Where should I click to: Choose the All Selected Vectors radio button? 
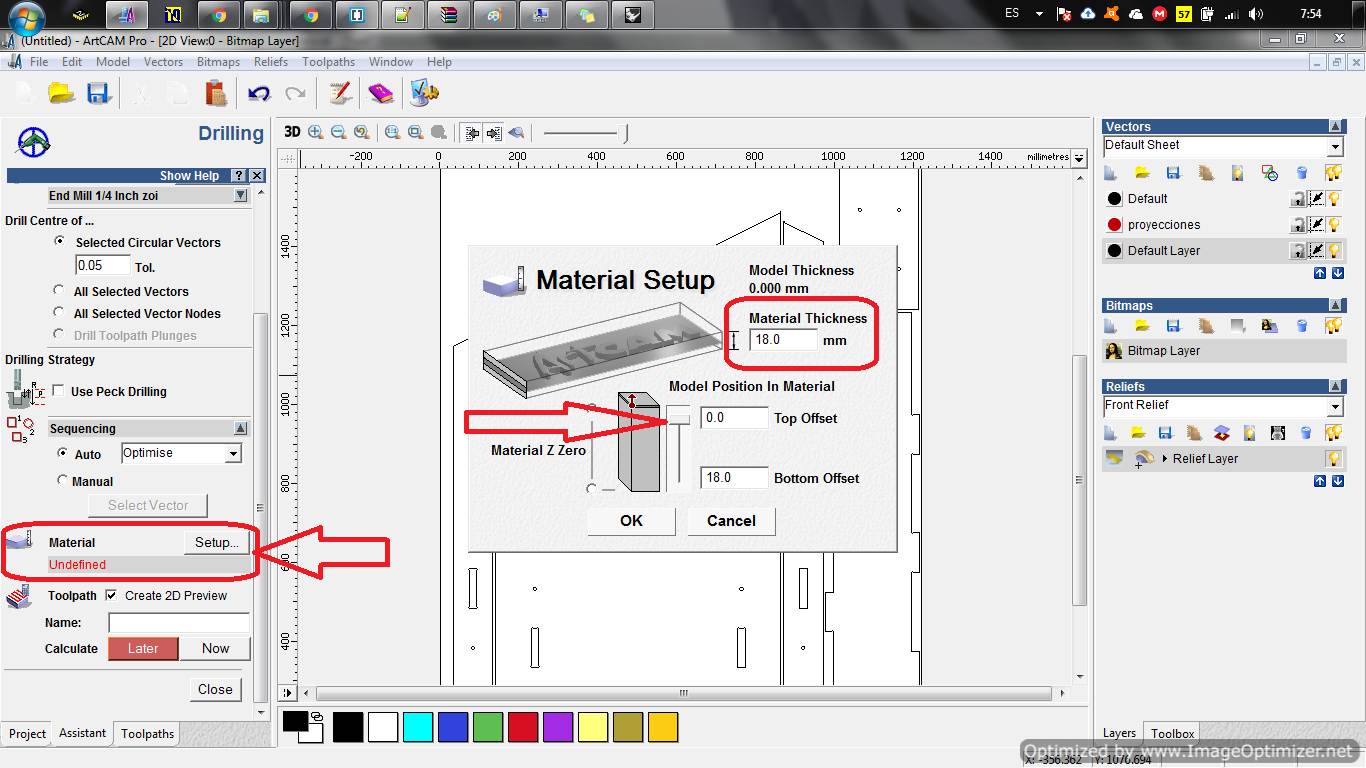(59, 291)
